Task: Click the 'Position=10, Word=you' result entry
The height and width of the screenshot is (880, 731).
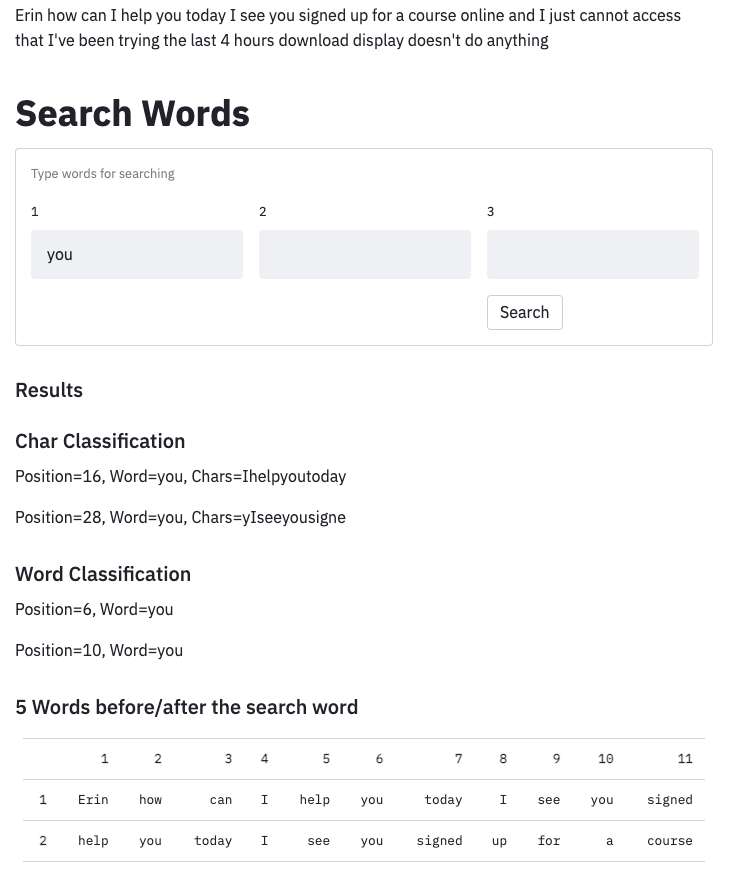Action: [x=99, y=650]
